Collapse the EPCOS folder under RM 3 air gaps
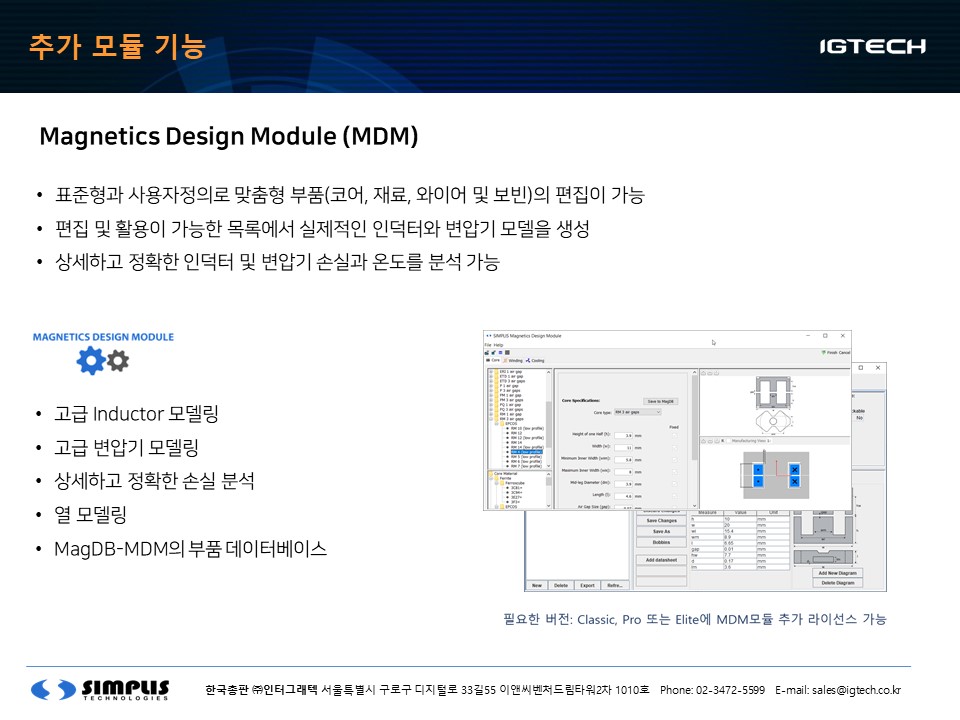960x720 pixels. tap(497, 424)
